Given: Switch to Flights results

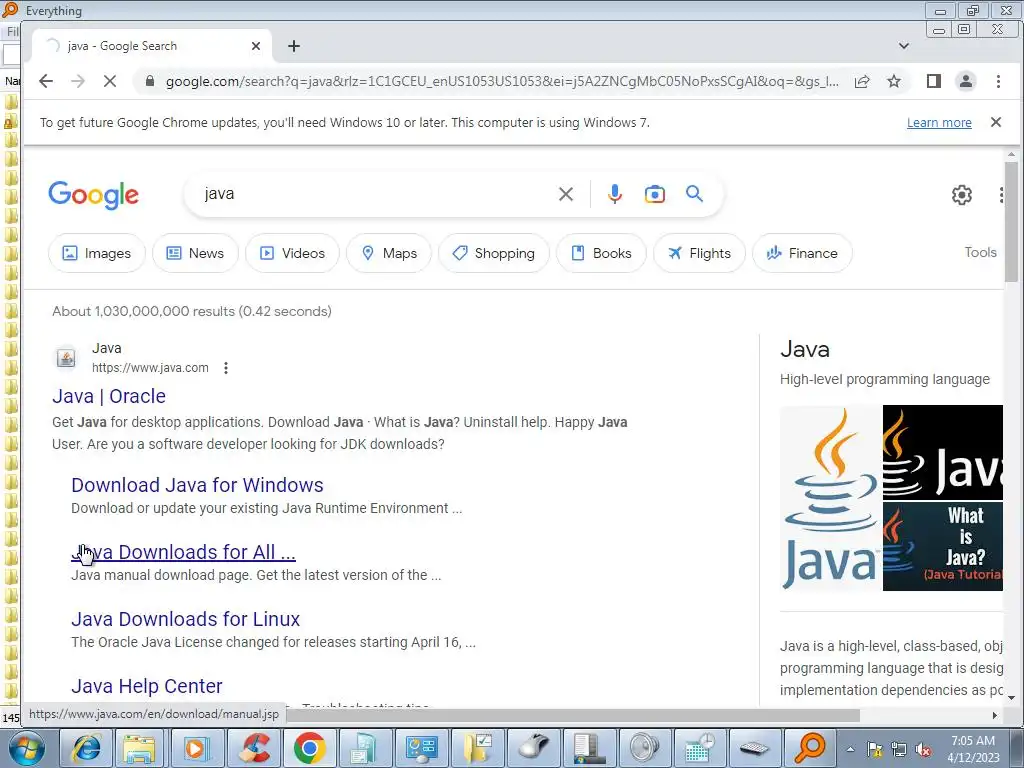Looking at the screenshot, I should click(699, 253).
